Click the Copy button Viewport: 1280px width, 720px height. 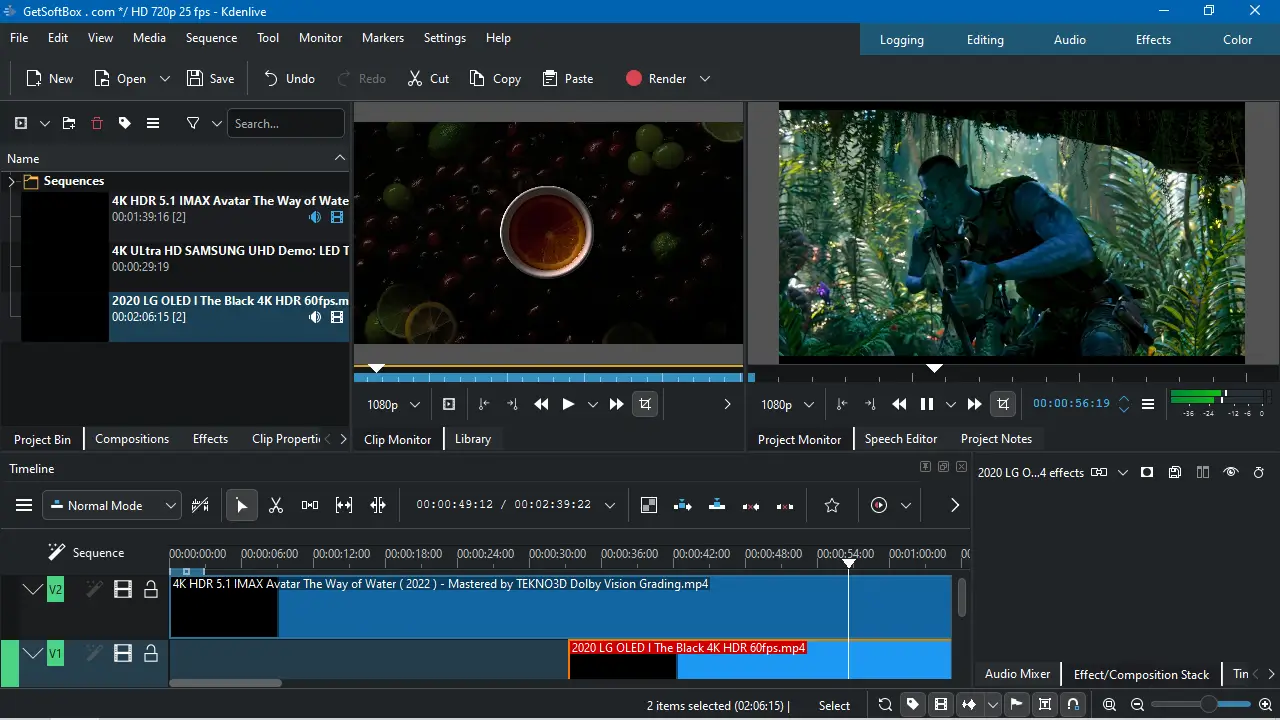click(x=495, y=79)
